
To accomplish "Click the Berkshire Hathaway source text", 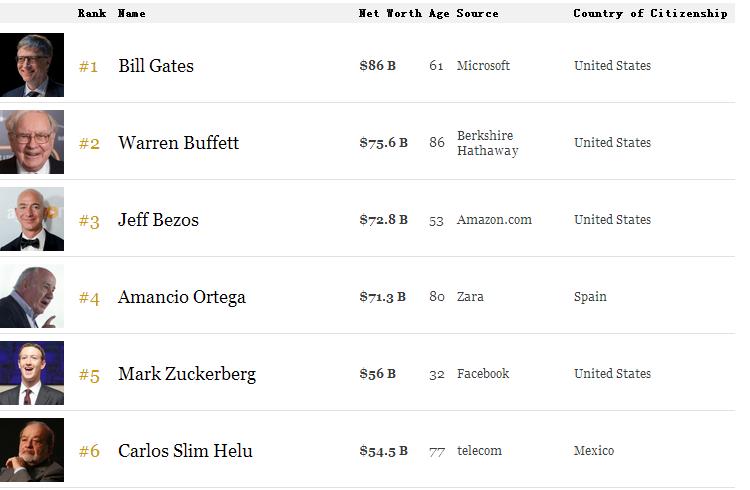I will coord(487,143).
